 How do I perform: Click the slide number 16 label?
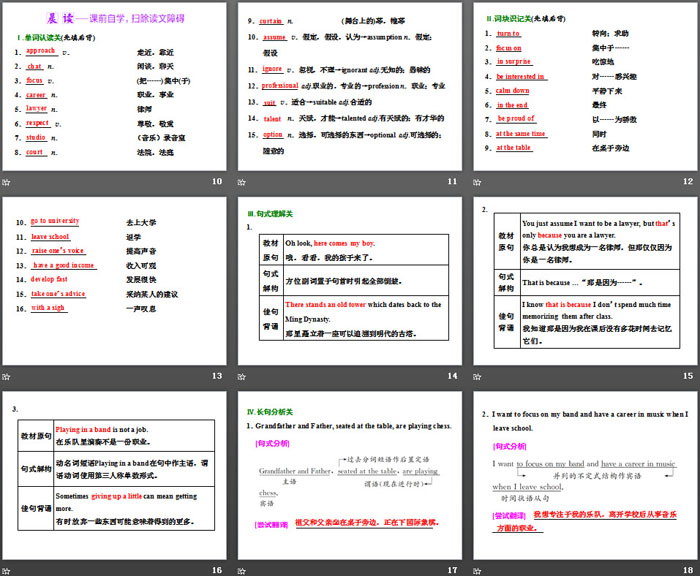pyautogui.click(x=217, y=570)
